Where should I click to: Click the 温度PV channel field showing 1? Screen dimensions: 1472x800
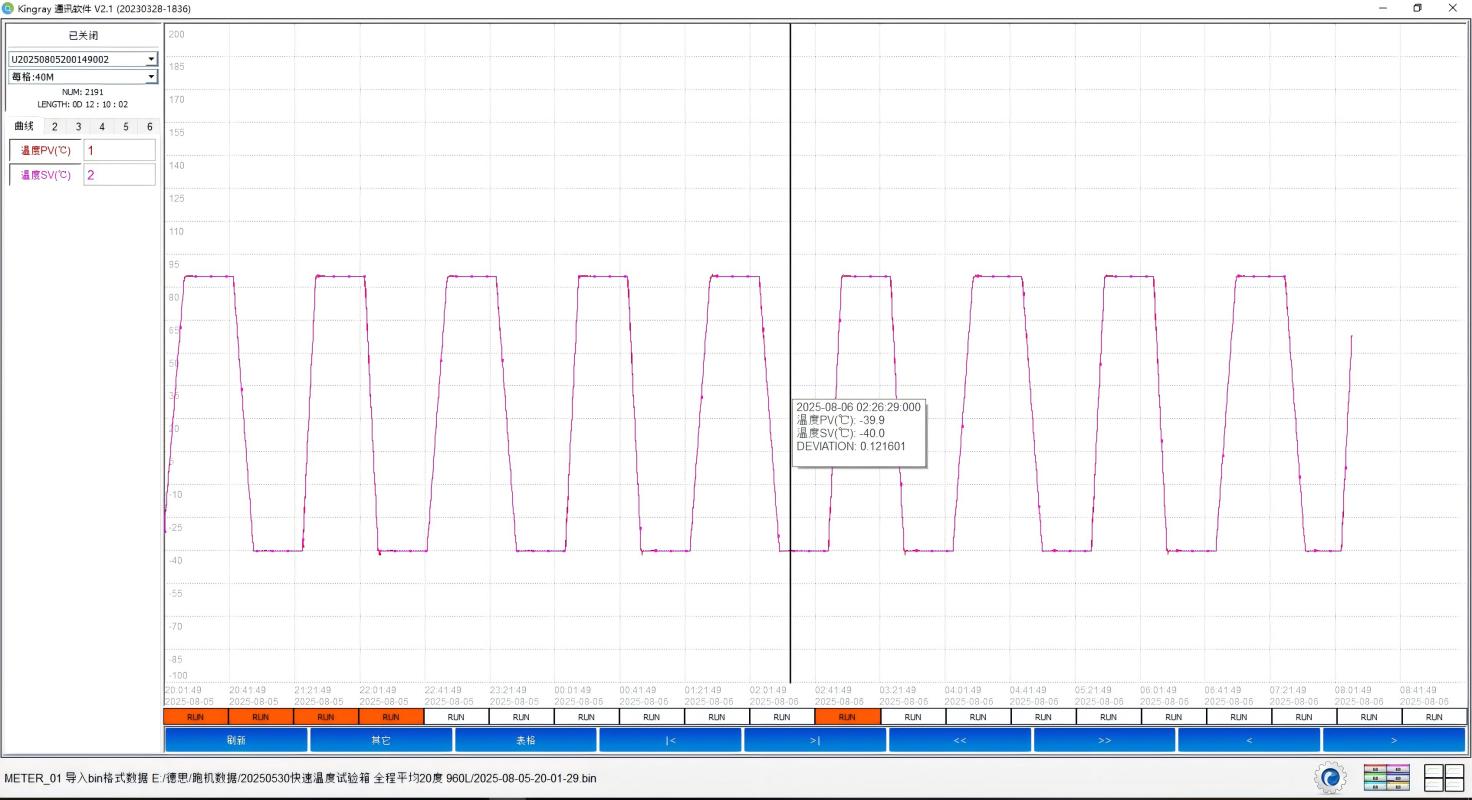click(x=119, y=150)
